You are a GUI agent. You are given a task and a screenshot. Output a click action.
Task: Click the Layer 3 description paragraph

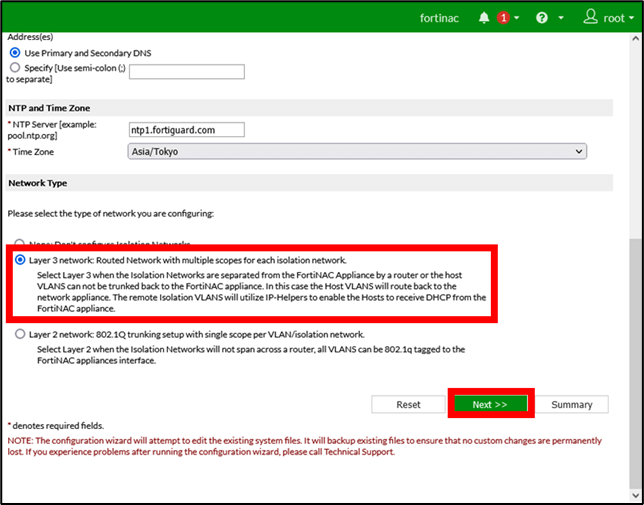[262, 292]
